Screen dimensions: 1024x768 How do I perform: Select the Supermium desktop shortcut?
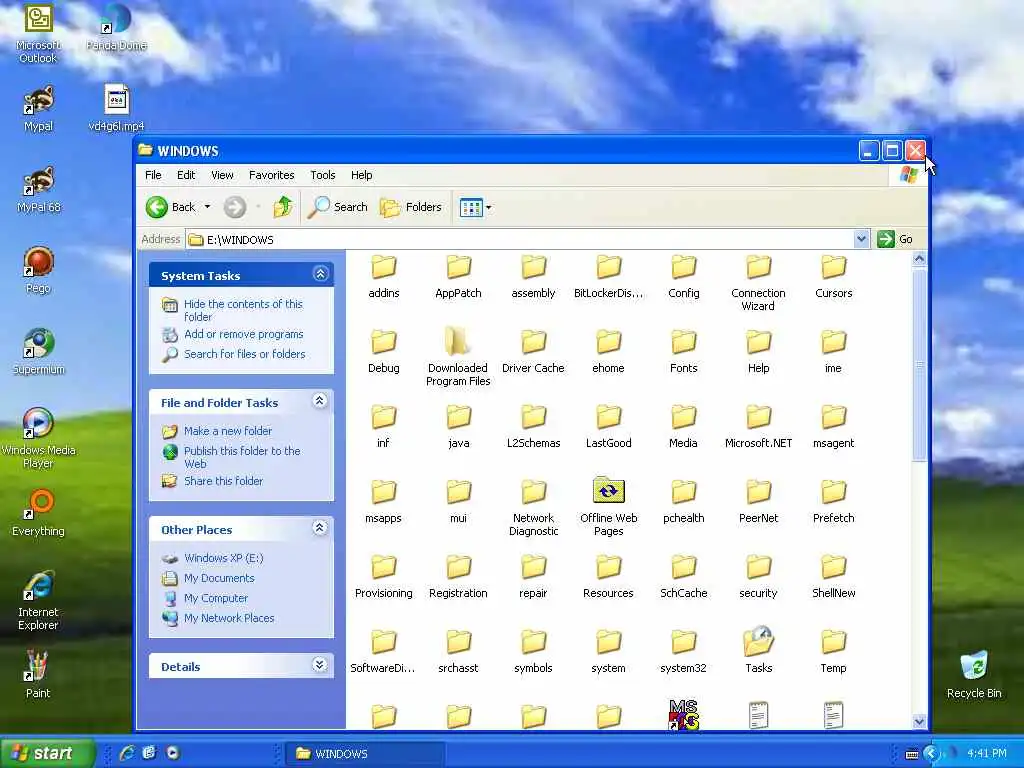pos(39,351)
